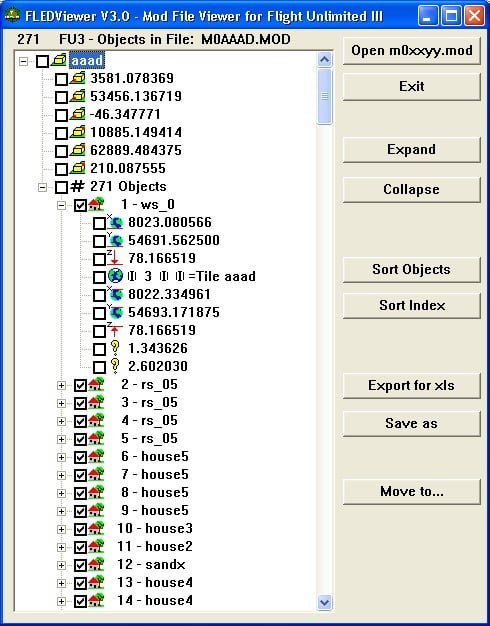Click the house icon for 12 - sandx
Viewport: 490px width, 626px height.
point(96,565)
